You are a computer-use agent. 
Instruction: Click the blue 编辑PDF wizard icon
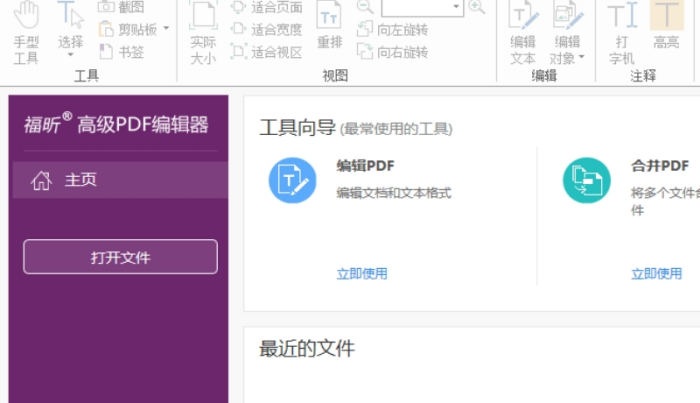[x=292, y=180]
